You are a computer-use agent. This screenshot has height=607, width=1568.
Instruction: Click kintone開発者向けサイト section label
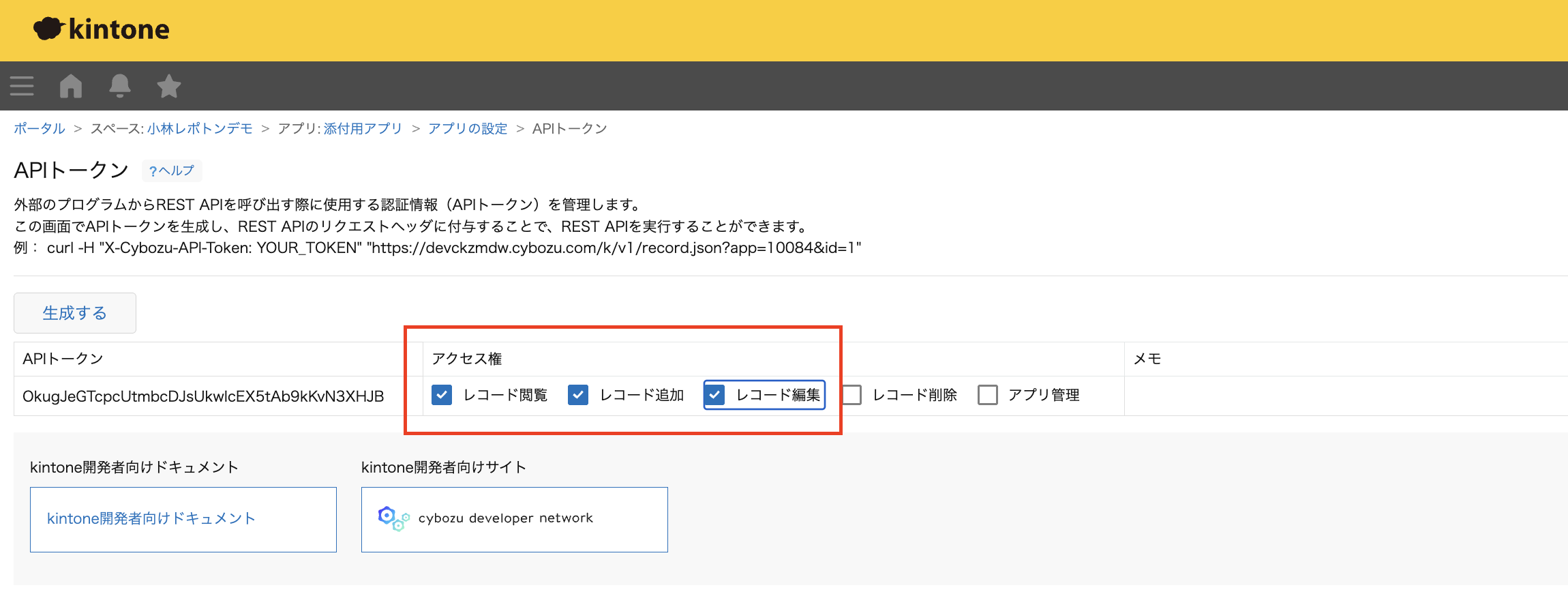444,467
